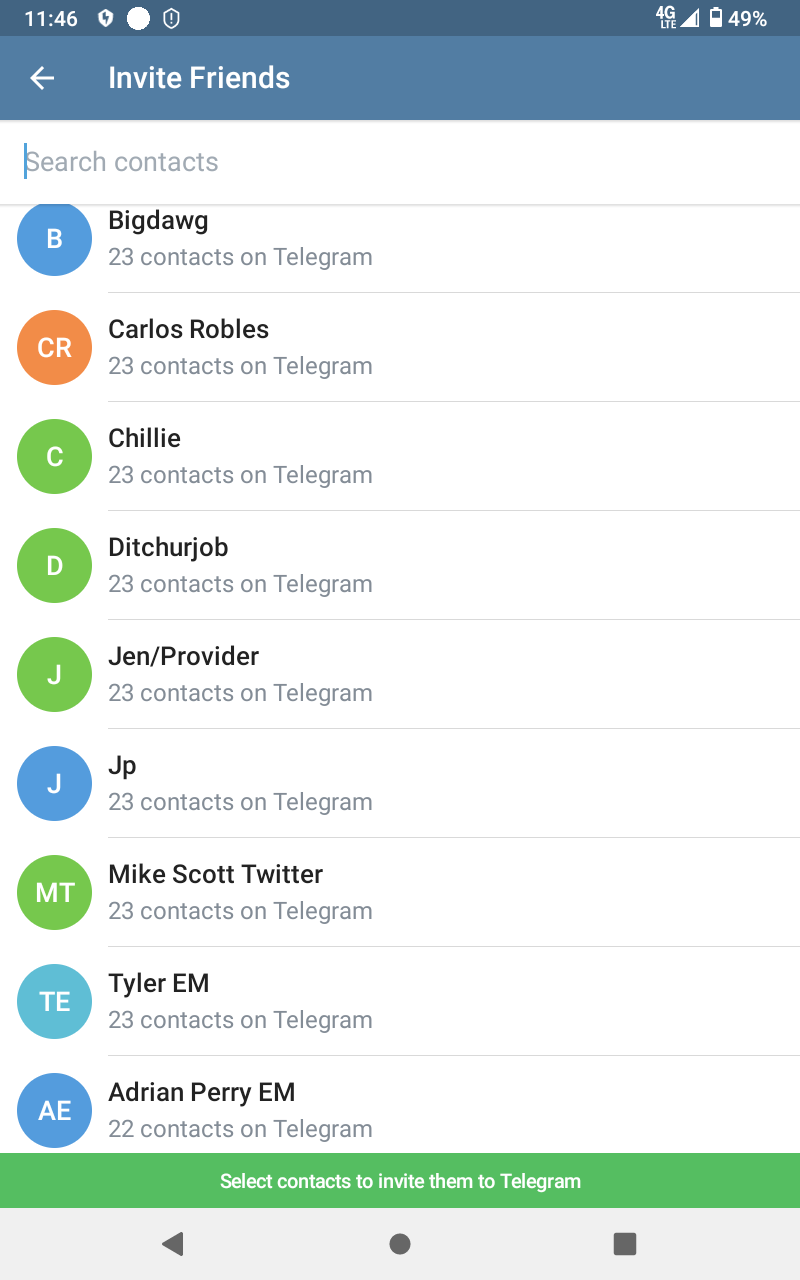Image resolution: width=800 pixels, height=1280 pixels.
Task: Tap the battery indicator in status bar
Action: [x=716, y=18]
